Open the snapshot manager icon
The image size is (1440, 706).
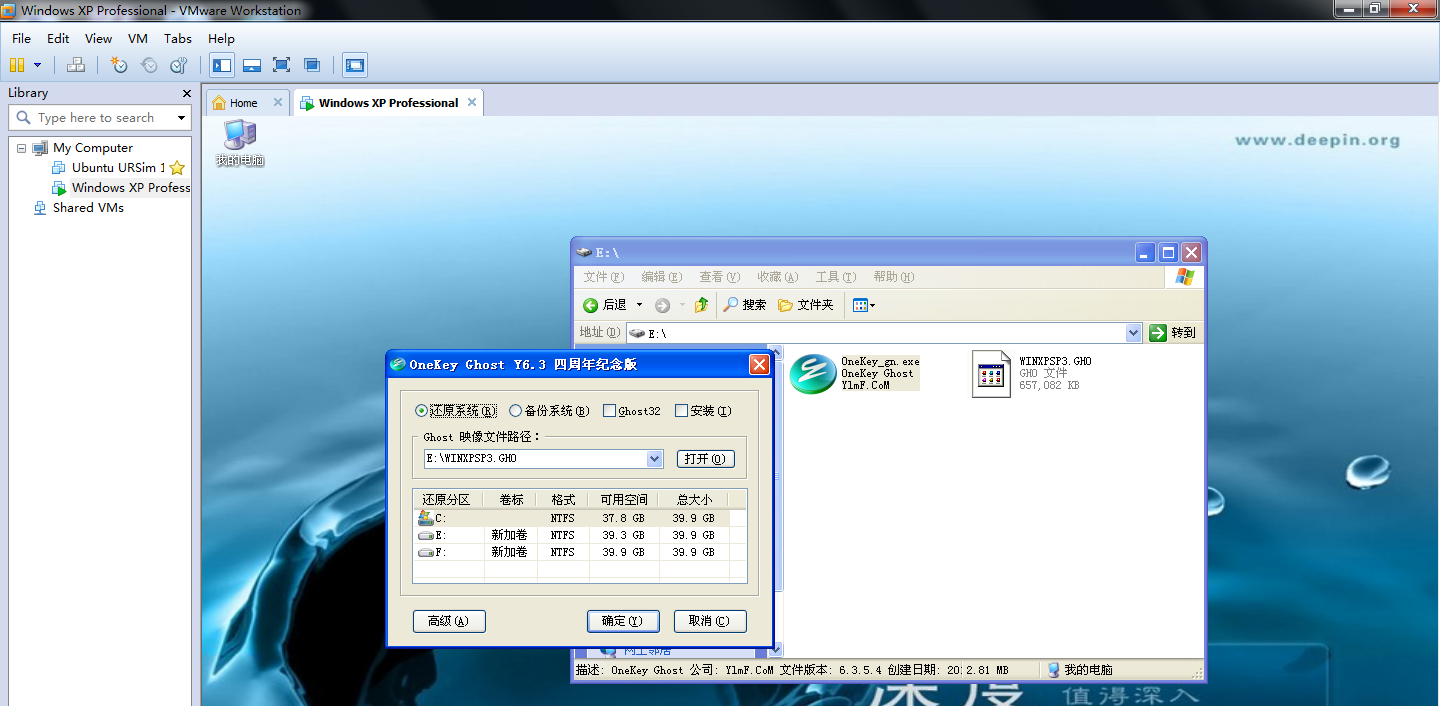tap(179, 65)
